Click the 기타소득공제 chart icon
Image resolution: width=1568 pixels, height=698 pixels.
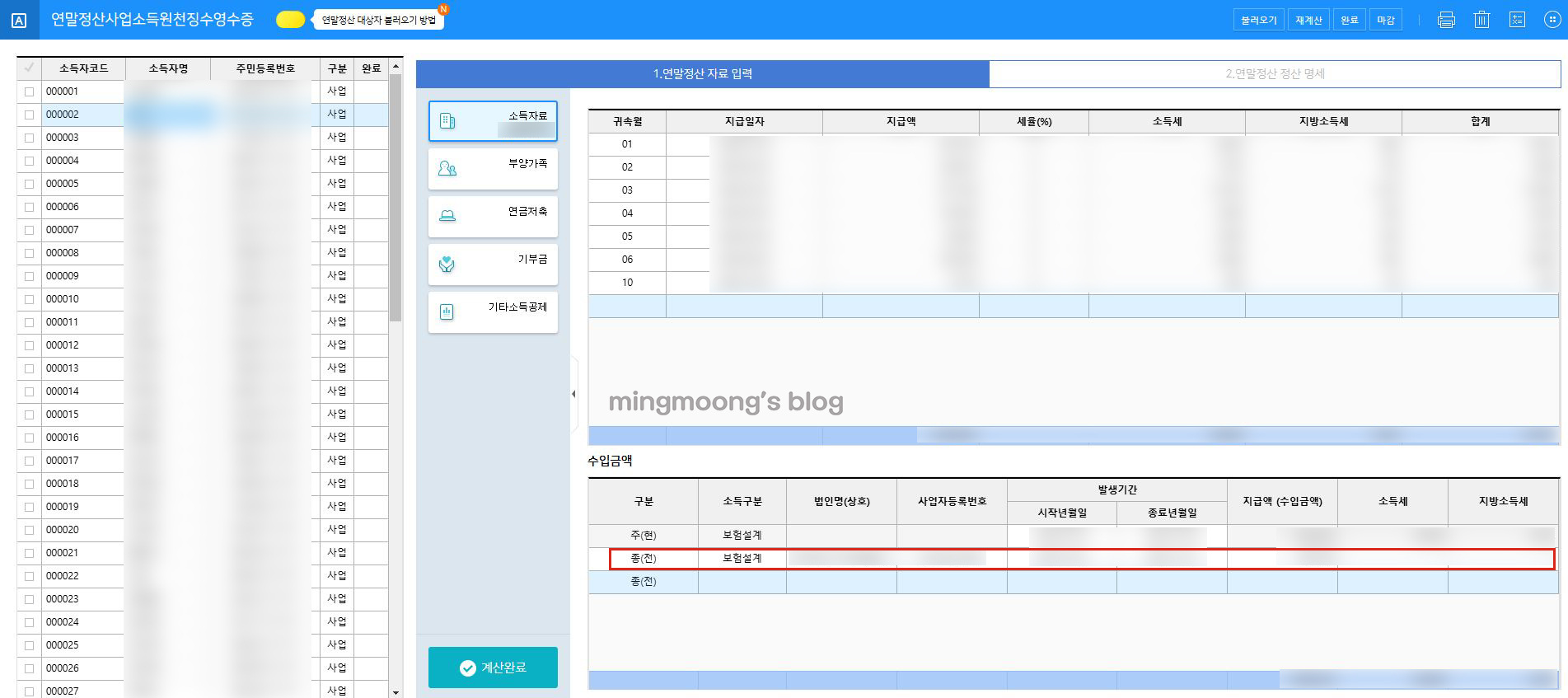tap(447, 312)
